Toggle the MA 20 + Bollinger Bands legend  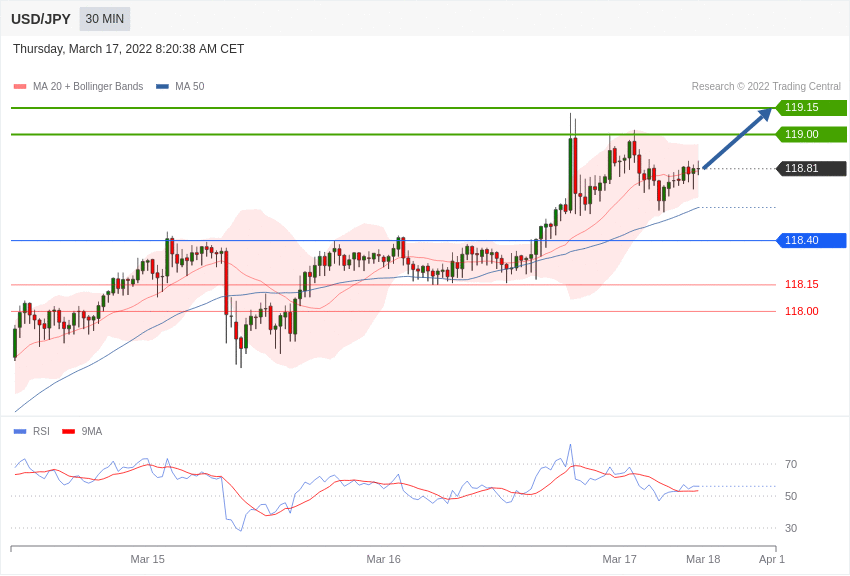tap(79, 86)
